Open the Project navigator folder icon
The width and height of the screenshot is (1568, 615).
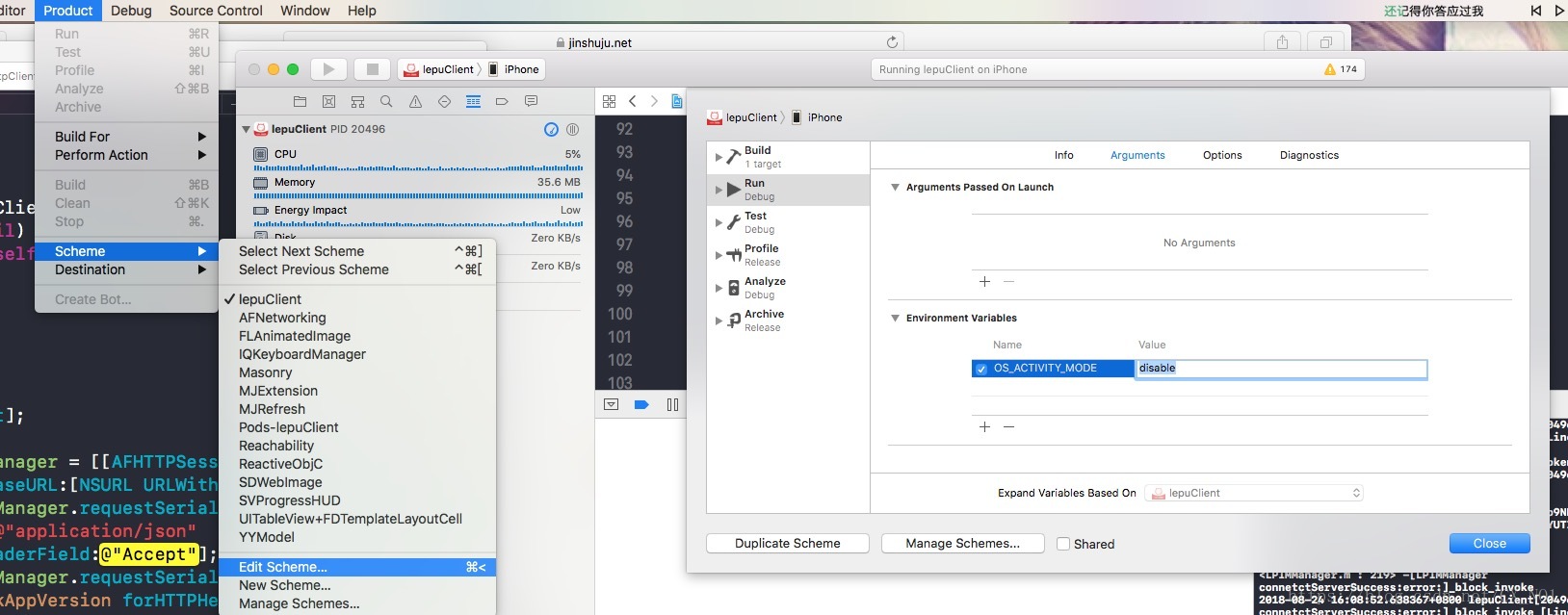pyautogui.click(x=300, y=101)
